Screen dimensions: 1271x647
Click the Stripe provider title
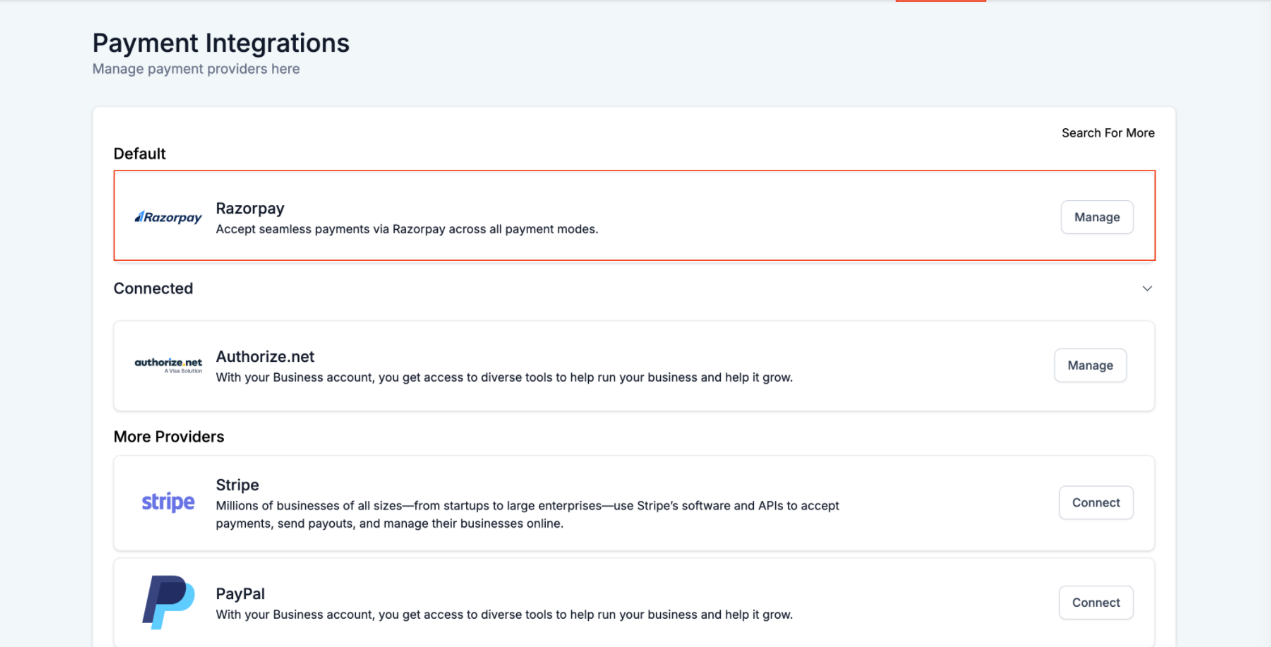(237, 485)
